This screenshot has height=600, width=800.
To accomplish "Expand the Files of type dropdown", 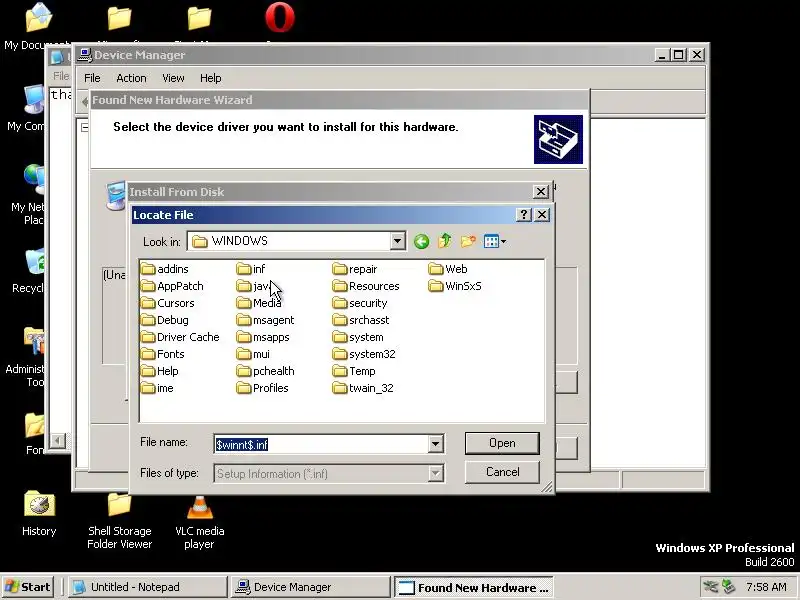I will tap(435, 473).
